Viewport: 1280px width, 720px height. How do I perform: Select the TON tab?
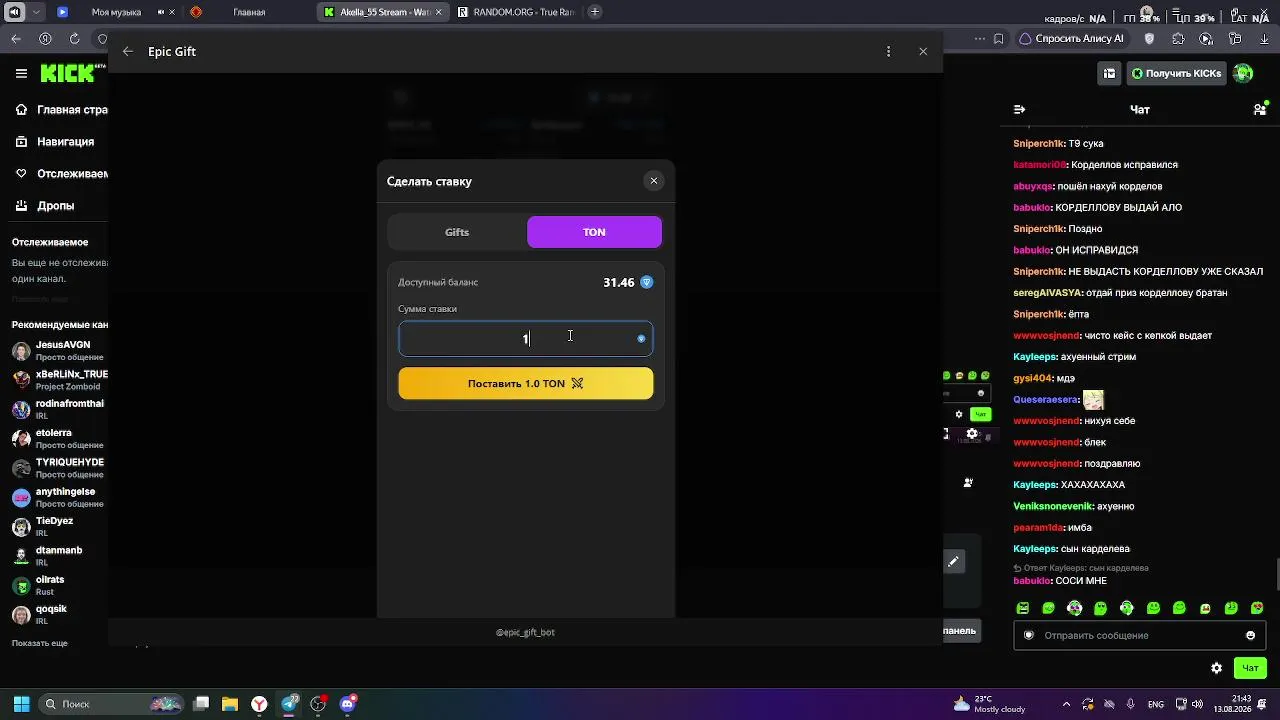[x=594, y=232]
